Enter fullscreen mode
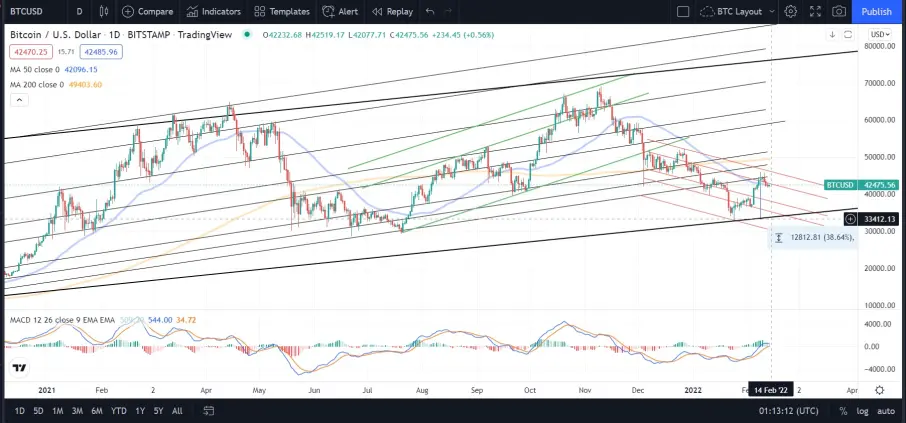The height and width of the screenshot is (423, 906). tap(815, 12)
